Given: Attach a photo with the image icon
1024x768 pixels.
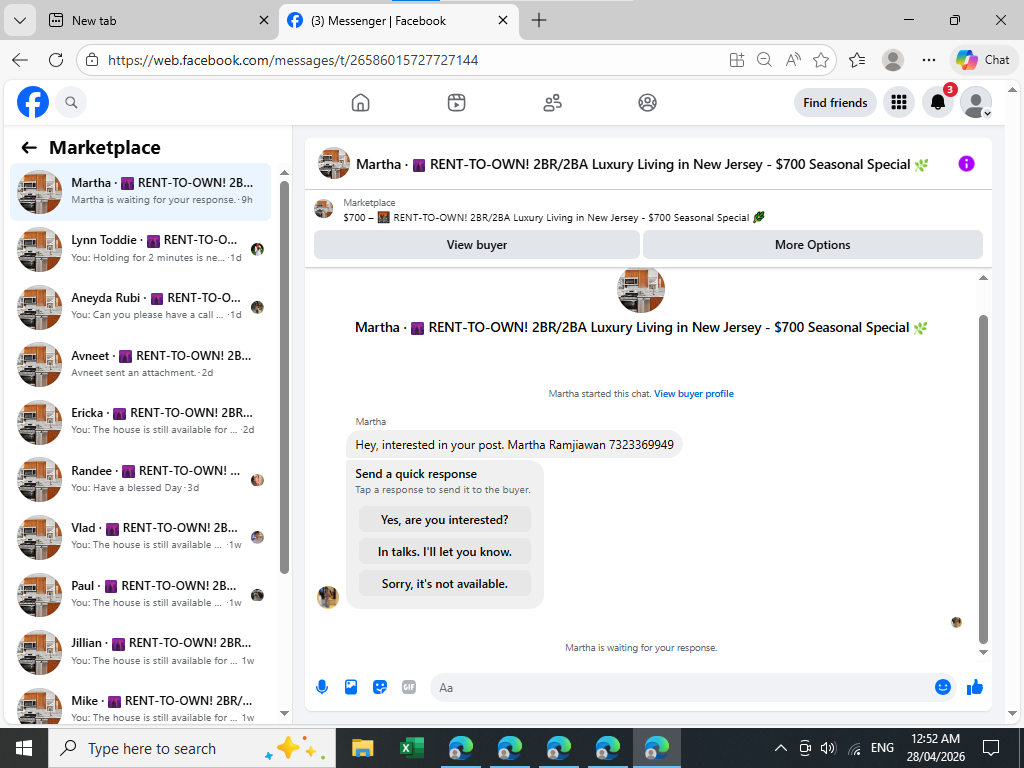Looking at the screenshot, I should click(351, 687).
